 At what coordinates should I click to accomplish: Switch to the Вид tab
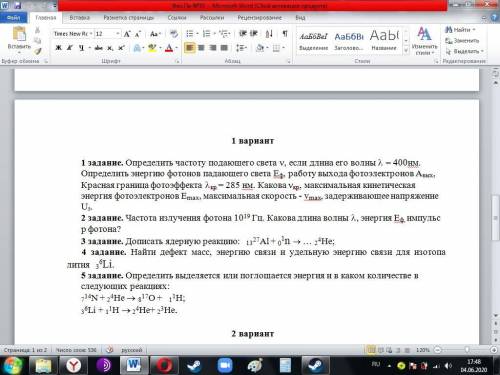300,18
